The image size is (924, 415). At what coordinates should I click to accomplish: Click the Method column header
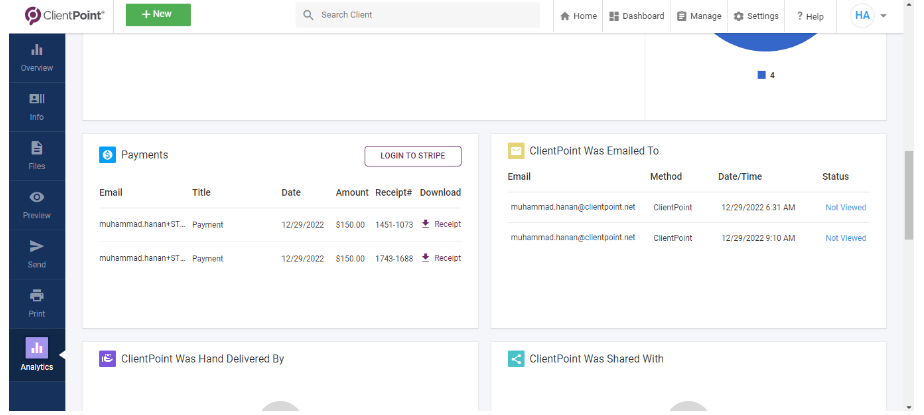point(666,176)
